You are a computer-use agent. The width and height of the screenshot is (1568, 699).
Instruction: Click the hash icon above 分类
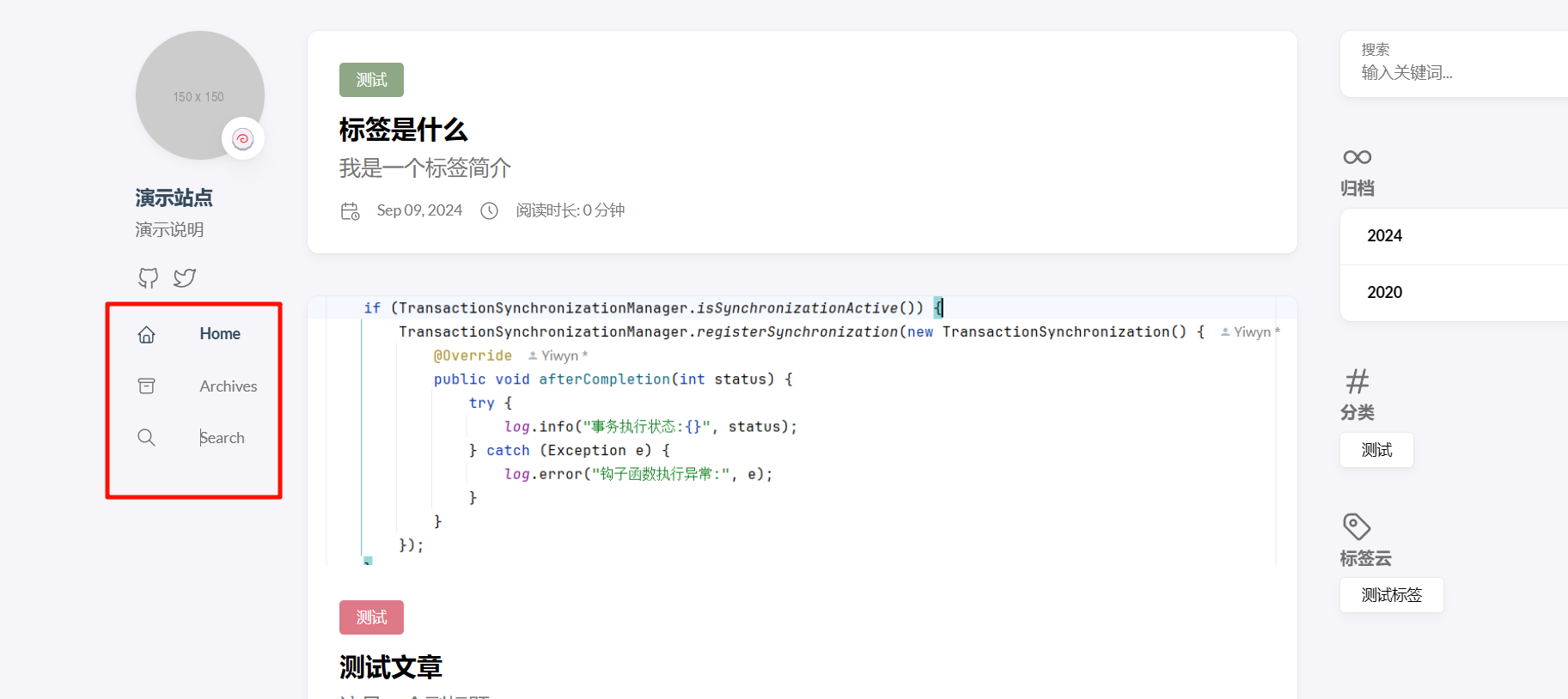pos(1358,380)
